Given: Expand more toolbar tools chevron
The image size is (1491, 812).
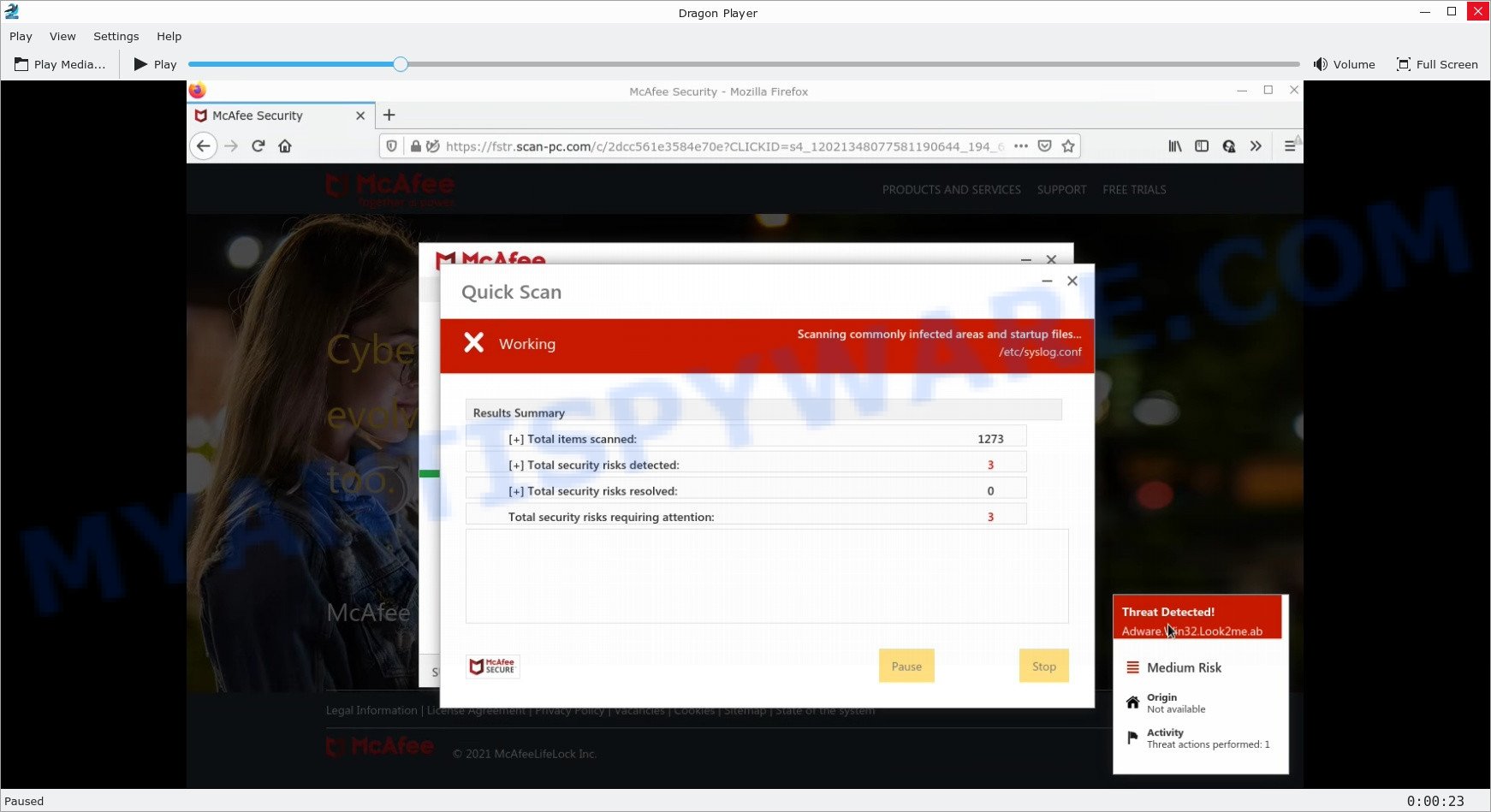Looking at the screenshot, I should 1256,146.
